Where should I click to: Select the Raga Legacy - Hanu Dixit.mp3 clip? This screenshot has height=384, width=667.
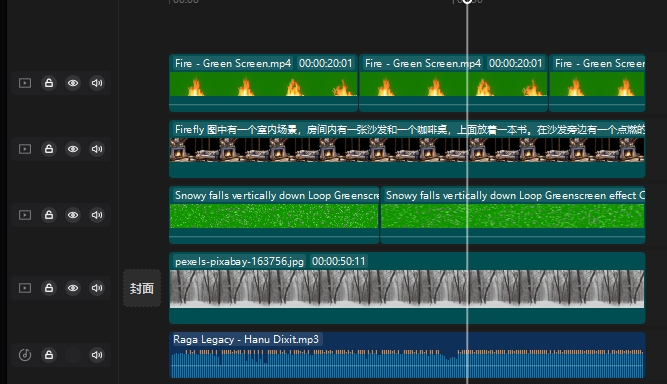(x=407, y=355)
